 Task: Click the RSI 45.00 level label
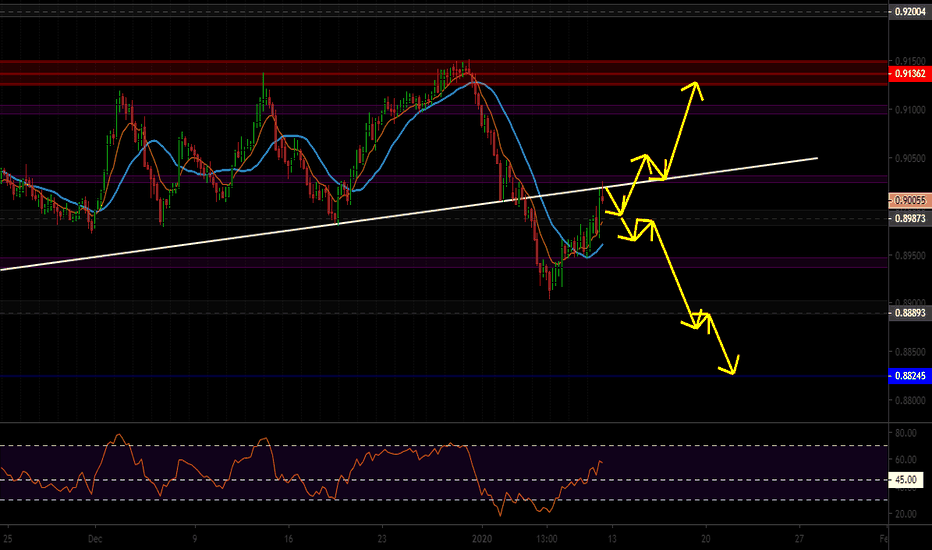(x=906, y=480)
